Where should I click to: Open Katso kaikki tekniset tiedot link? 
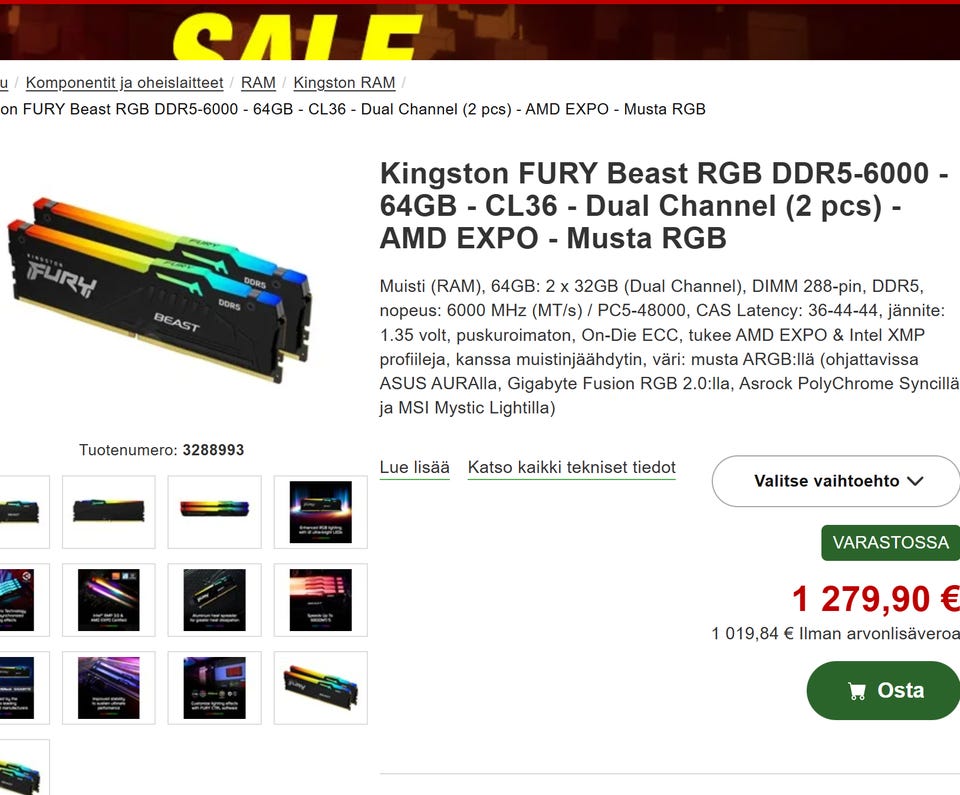pos(571,467)
